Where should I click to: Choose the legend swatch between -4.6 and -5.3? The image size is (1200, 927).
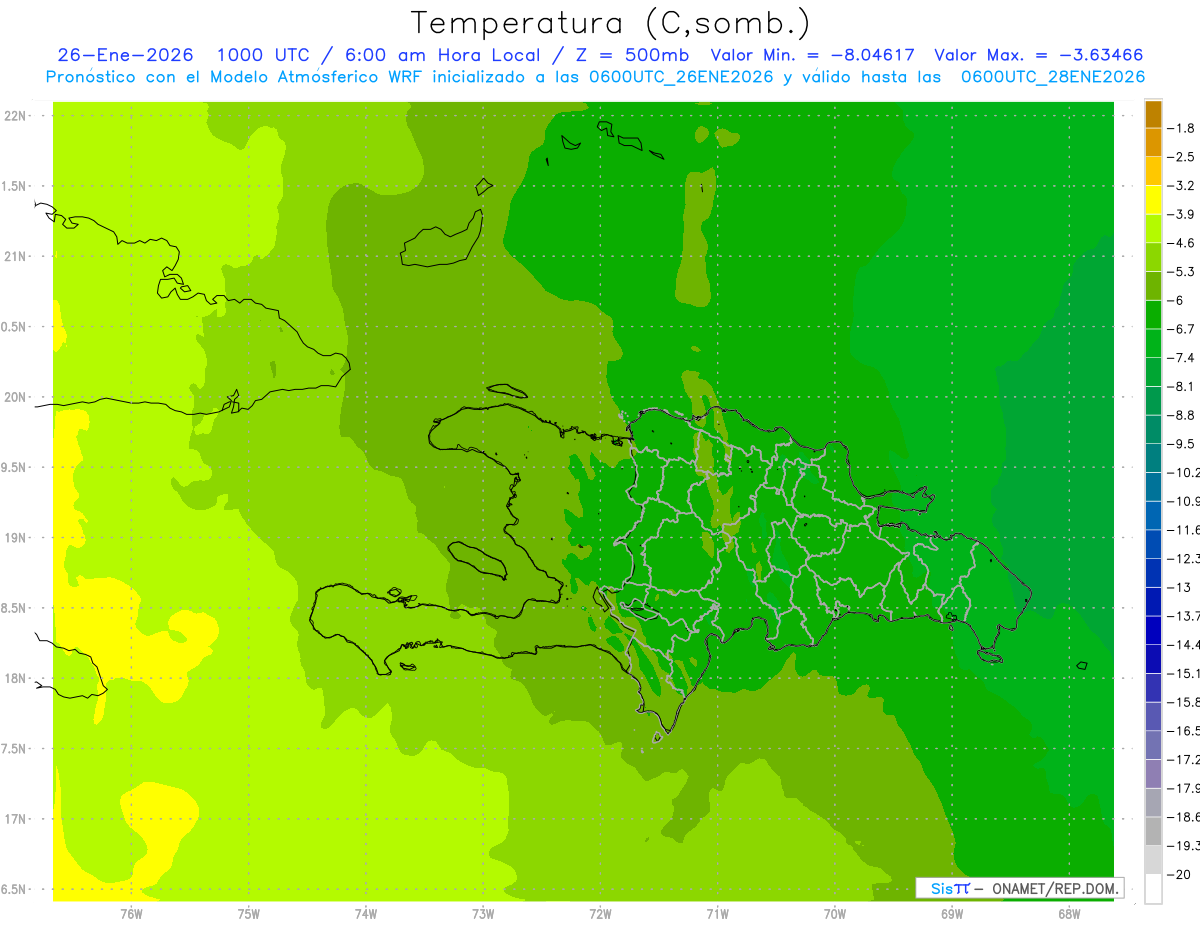[x=1153, y=257]
